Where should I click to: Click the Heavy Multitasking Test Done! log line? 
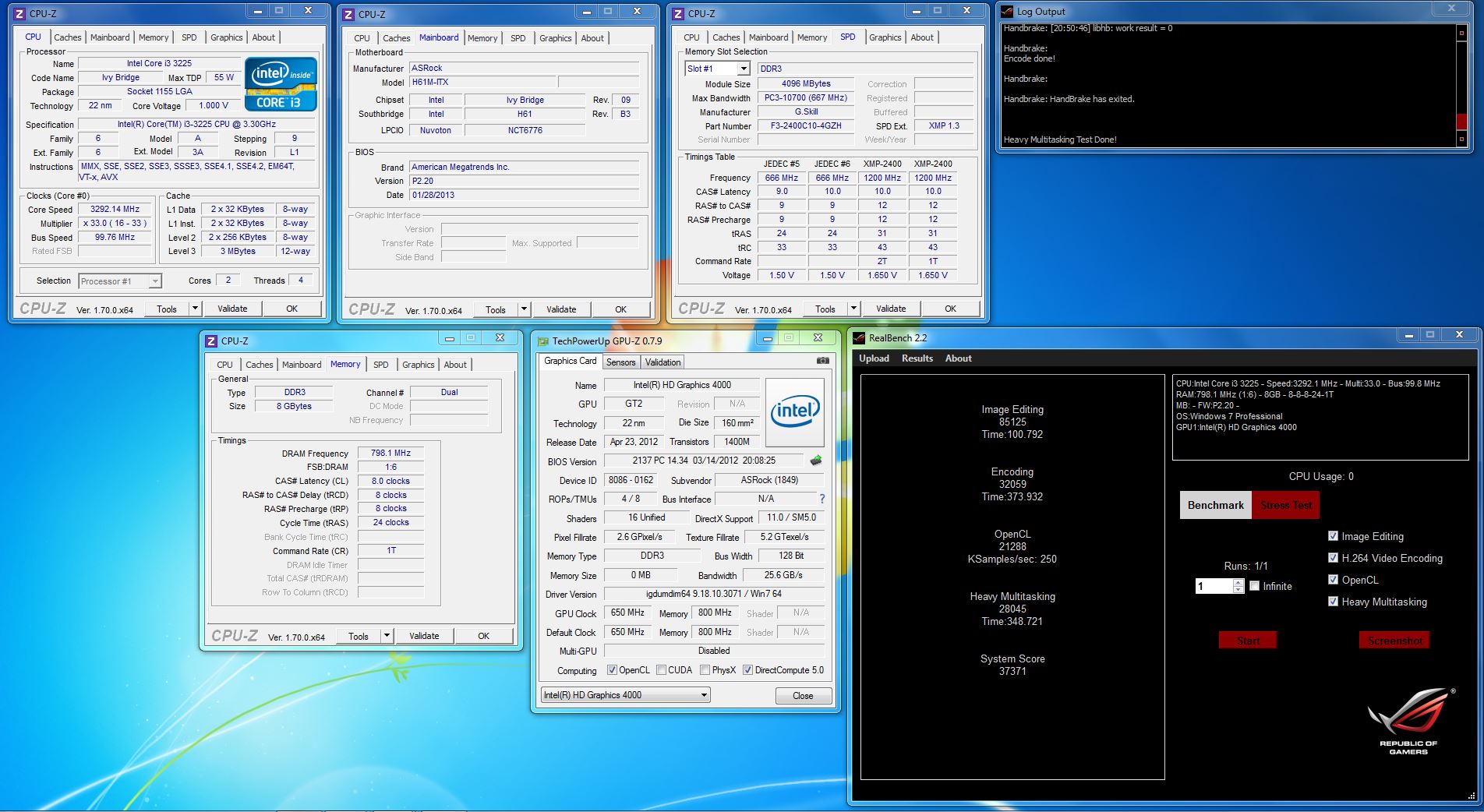1060,139
